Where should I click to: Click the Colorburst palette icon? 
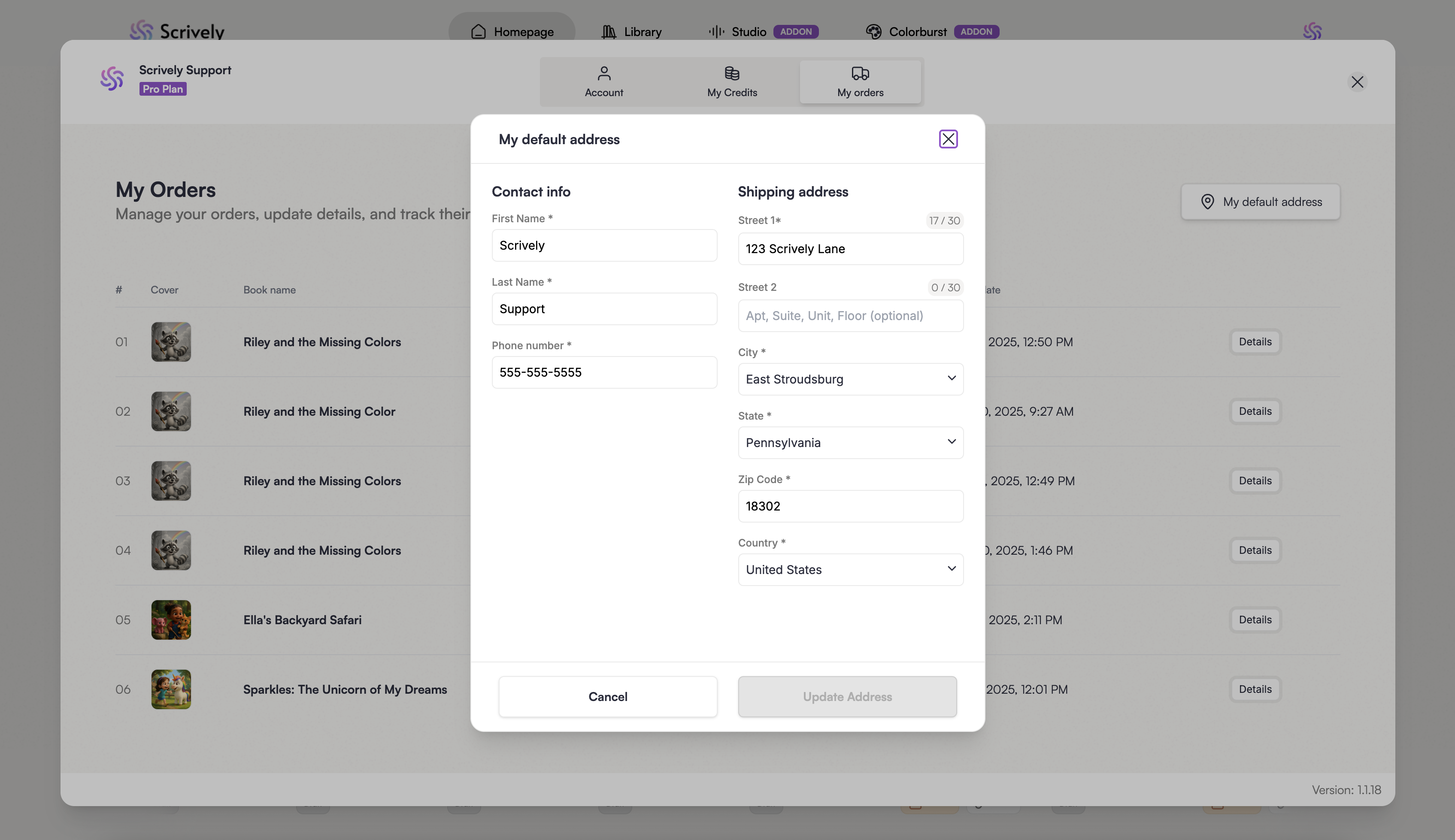[x=873, y=32]
